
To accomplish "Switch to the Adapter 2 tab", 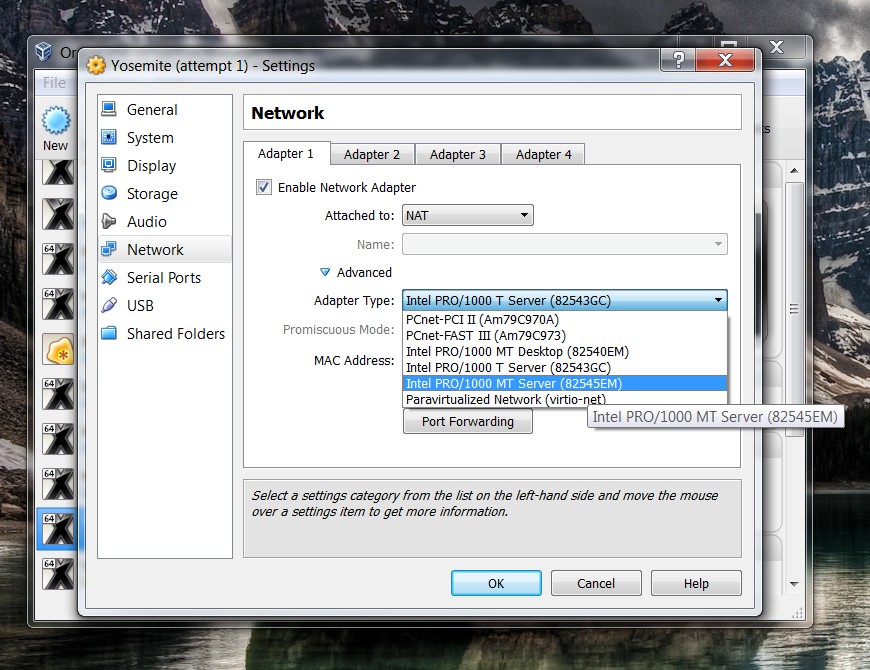I will pyautogui.click(x=372, y=154).
